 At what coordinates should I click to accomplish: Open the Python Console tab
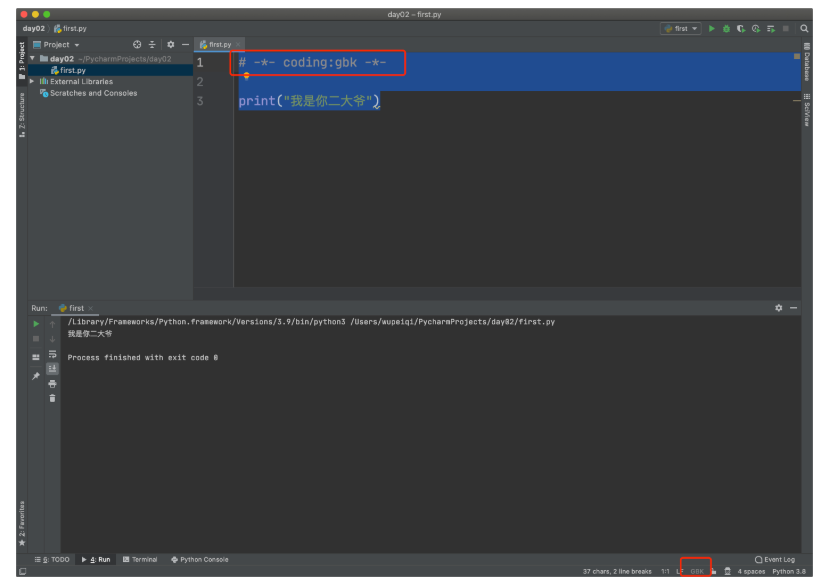[x=200, y=559]
